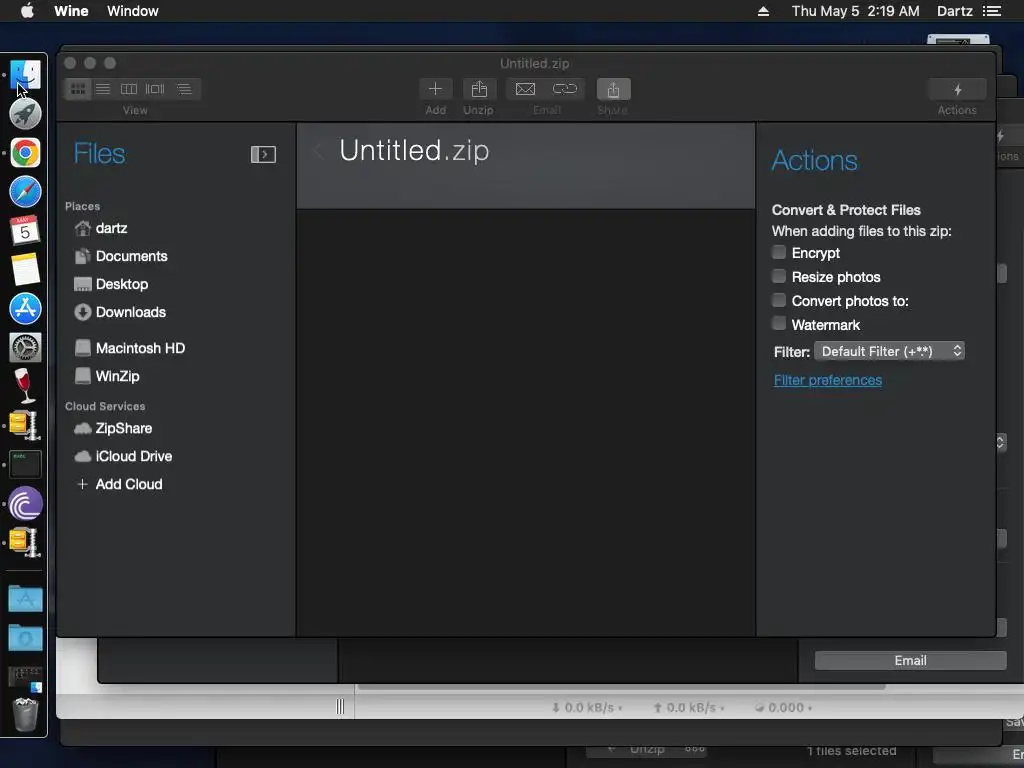
Task: Click the eject icon in menu bar
Action: click(x=763, y=11)
